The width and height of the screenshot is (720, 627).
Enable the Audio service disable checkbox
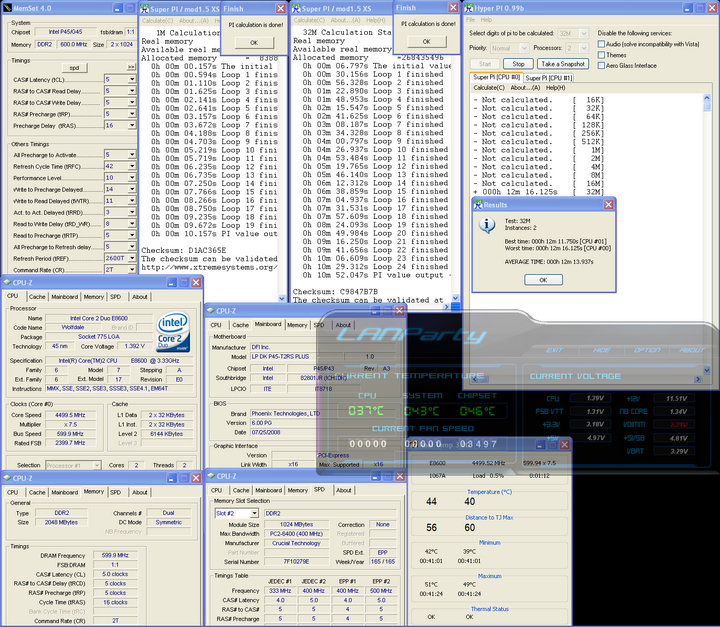601,44
